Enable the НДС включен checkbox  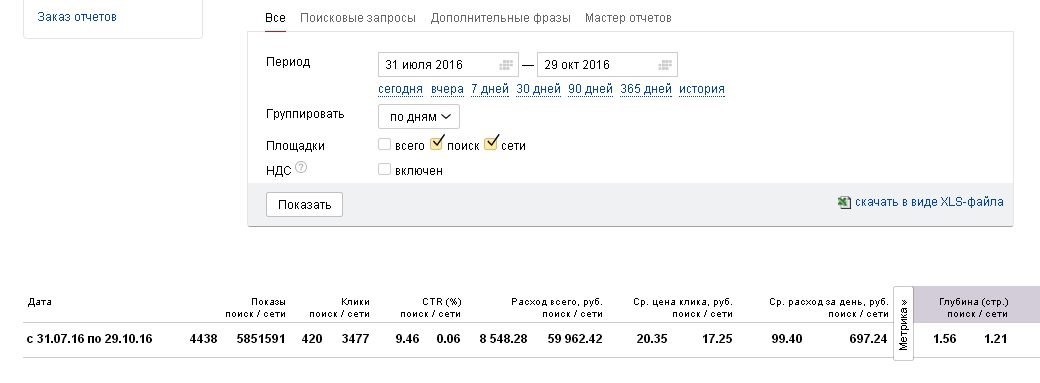[x=384, y=169]
